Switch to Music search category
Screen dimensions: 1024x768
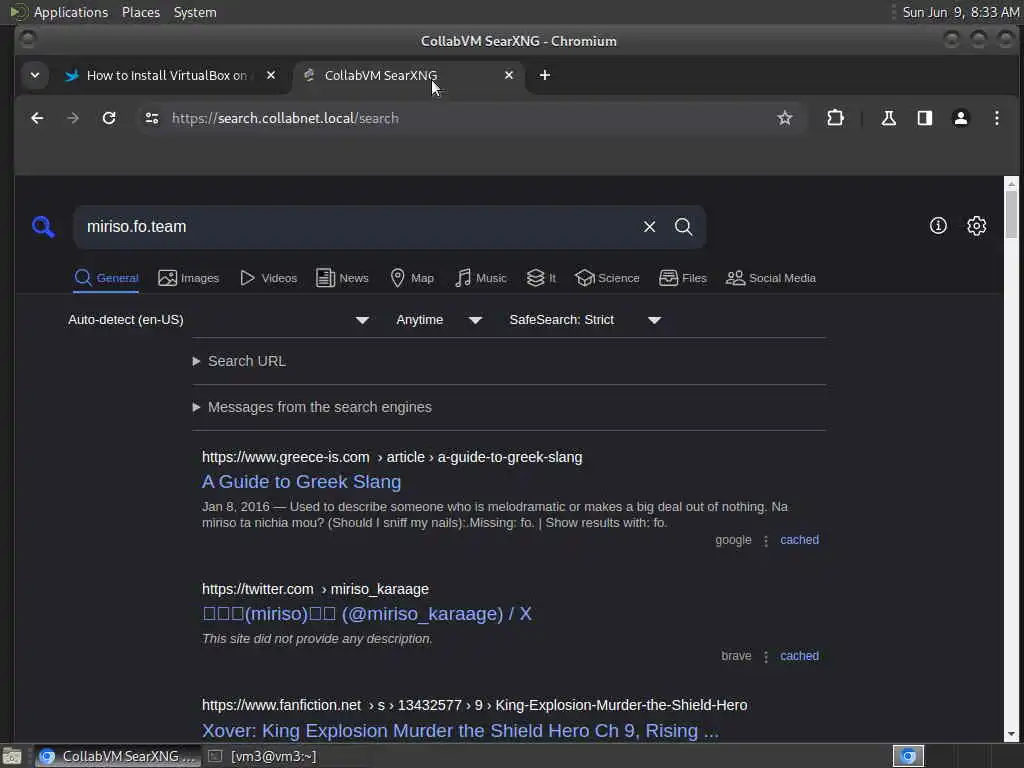(481, 278)
